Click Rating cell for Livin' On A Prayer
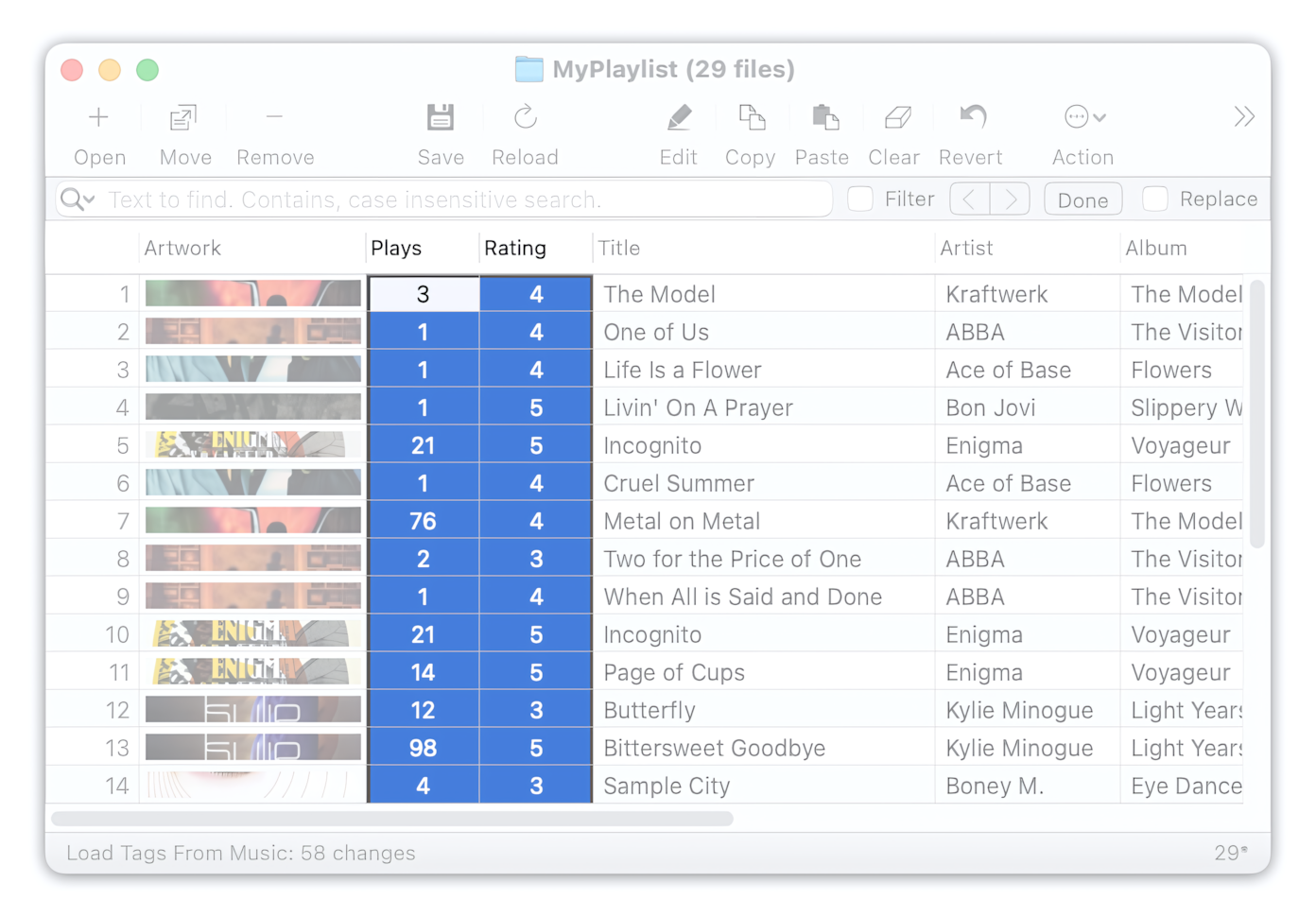 pos(536,407)
